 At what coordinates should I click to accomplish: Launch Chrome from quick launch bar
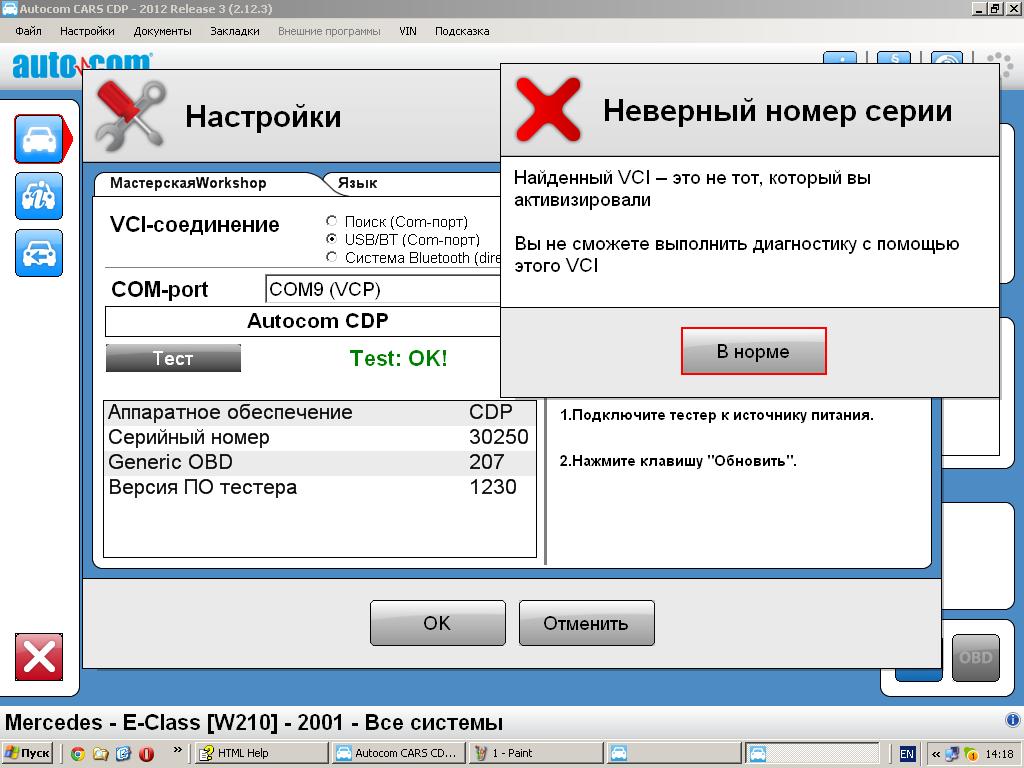(x=78, y=754)
